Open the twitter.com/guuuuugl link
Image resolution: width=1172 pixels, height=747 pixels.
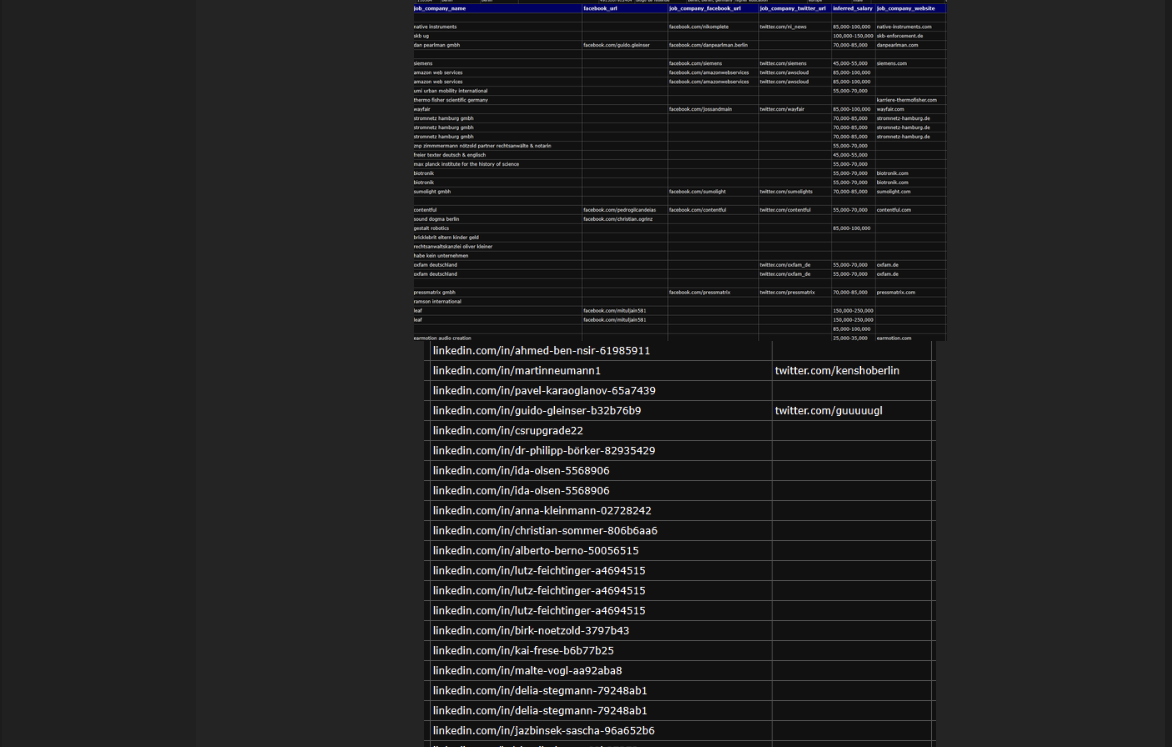point(828,411)
